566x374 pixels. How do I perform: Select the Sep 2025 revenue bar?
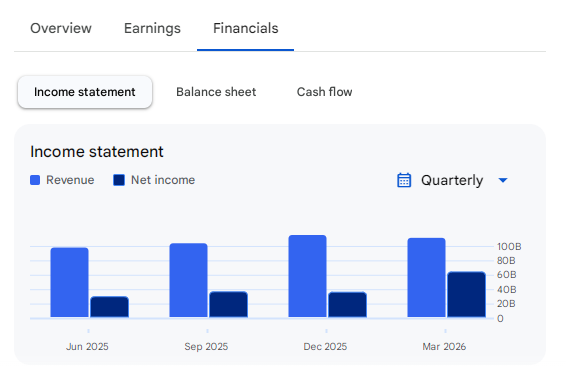click(x=188, y=280)
